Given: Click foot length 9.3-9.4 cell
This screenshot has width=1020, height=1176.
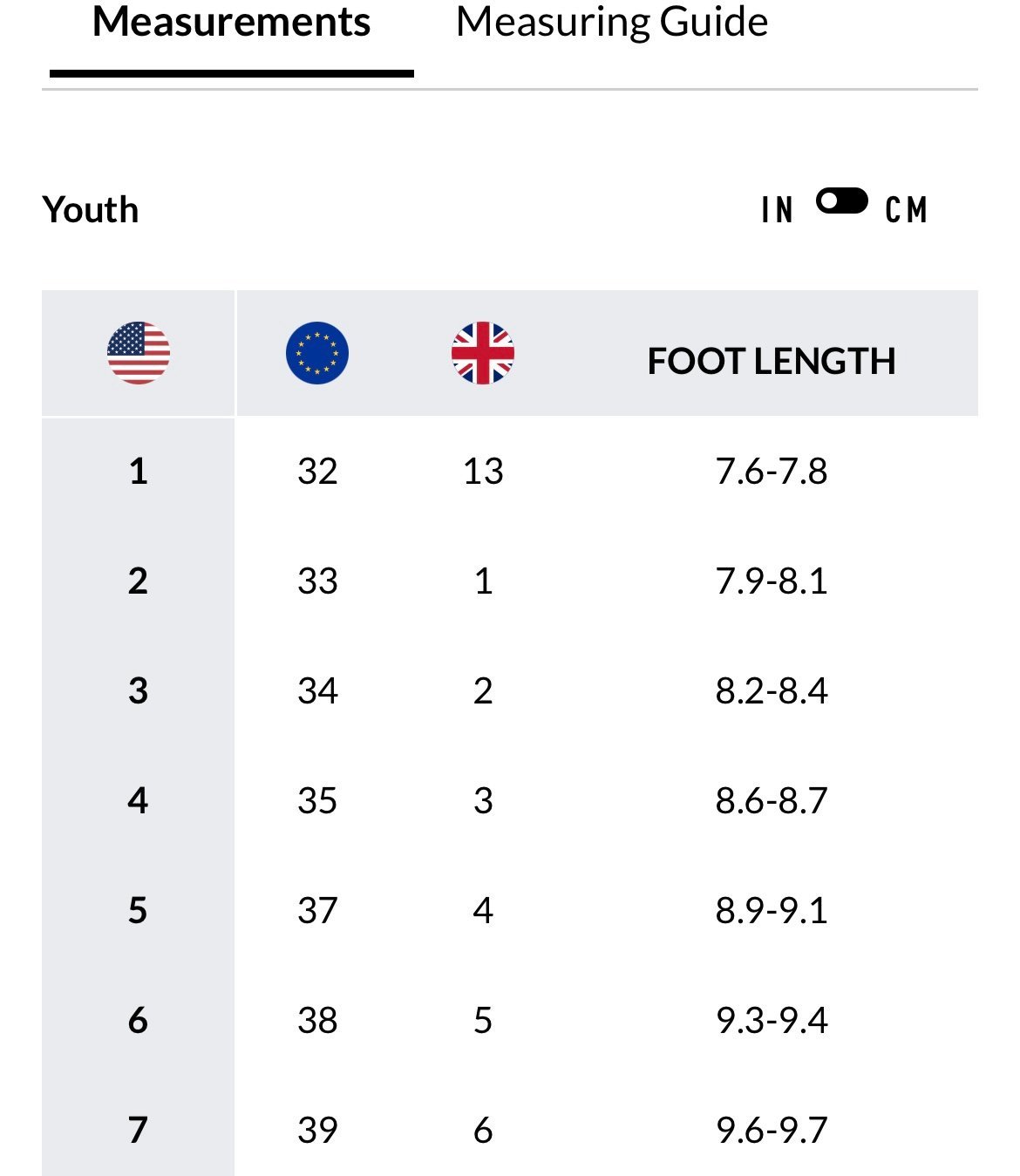Looking at the screenshot, I should 772,1021.
